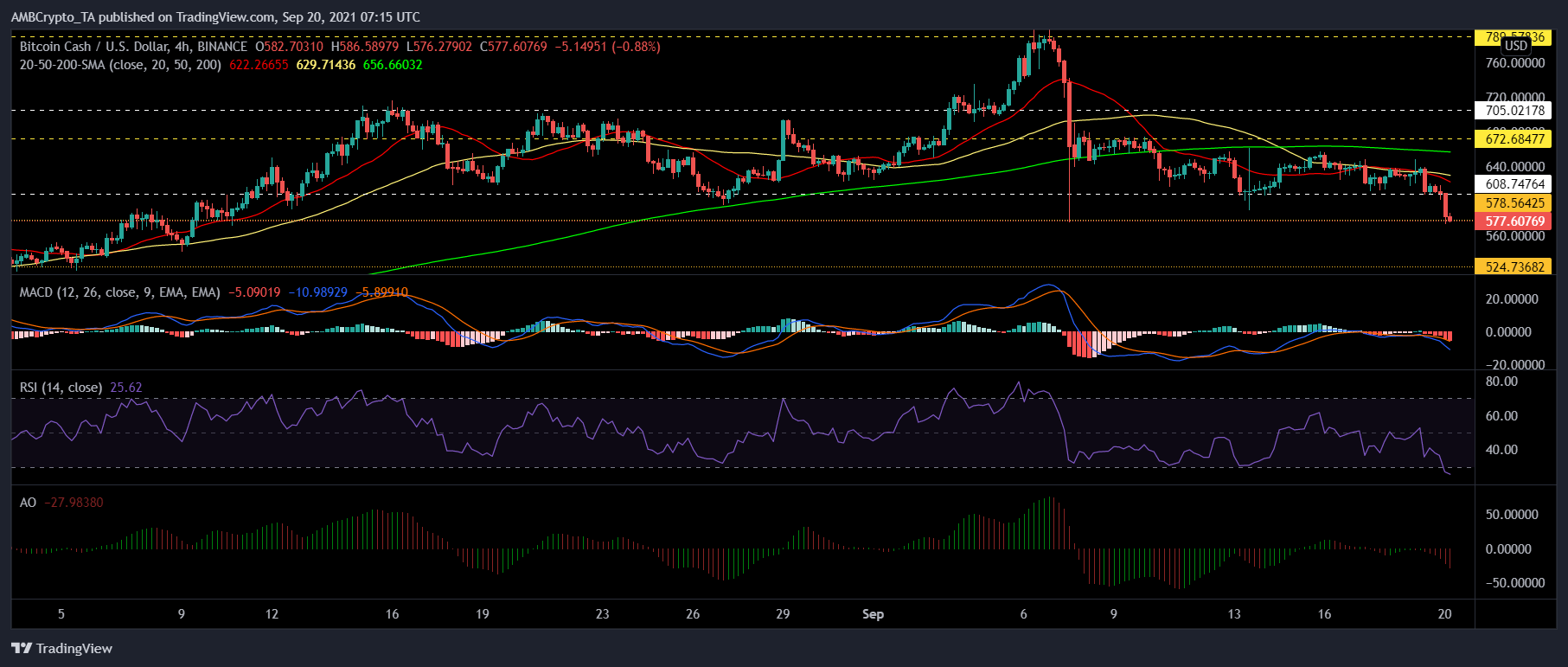Click the date 5 on the time axis
The image size is (1568, 667).
click(61, 614)
